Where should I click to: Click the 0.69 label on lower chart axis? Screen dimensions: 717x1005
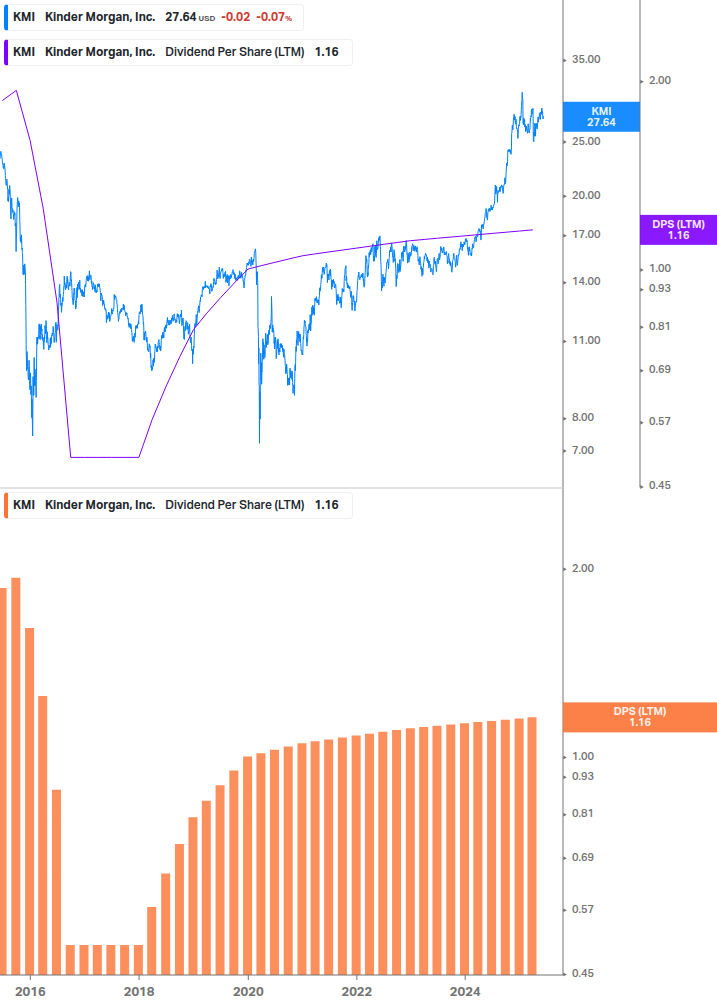582,858
